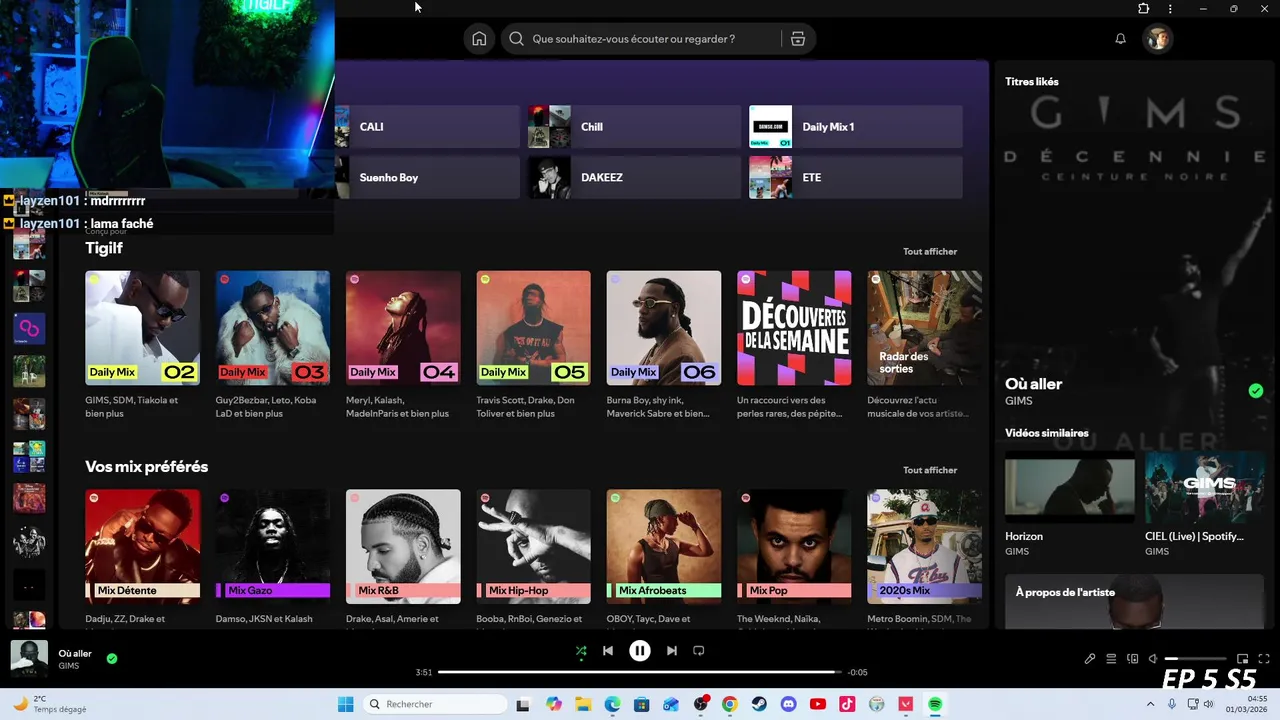Open the DAKEEZ shortcut tile
Screen dimensions: 1280x720
pos(635,177)
